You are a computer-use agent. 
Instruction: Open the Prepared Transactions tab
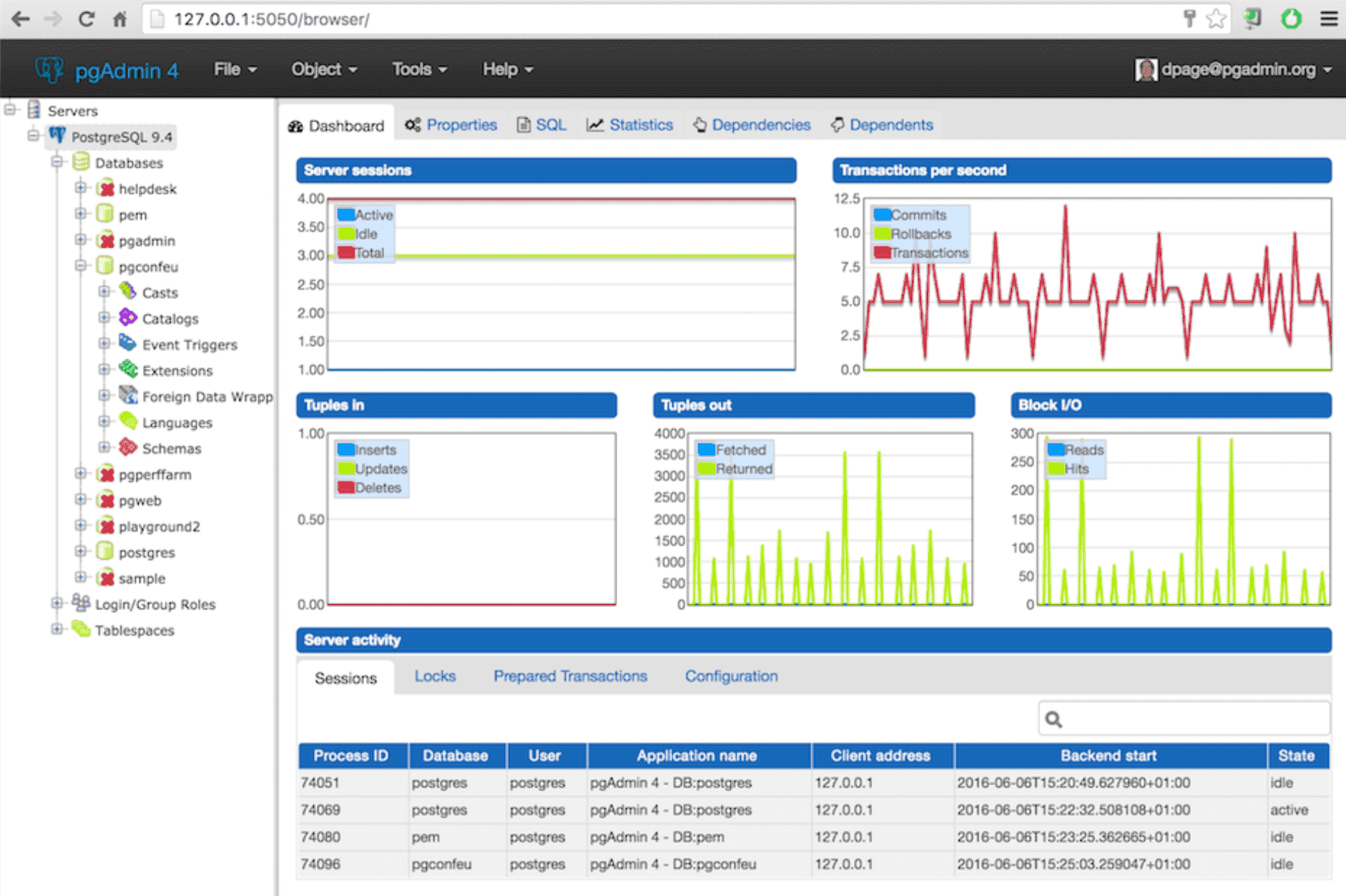(570, 676)
